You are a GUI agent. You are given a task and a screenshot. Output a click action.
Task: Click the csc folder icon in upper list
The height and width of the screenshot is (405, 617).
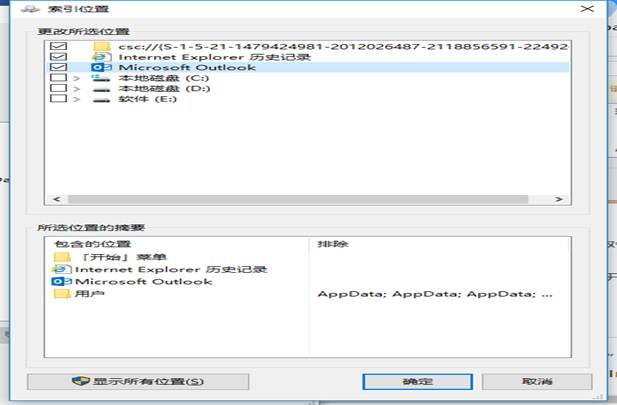click(x=100, y=46)
